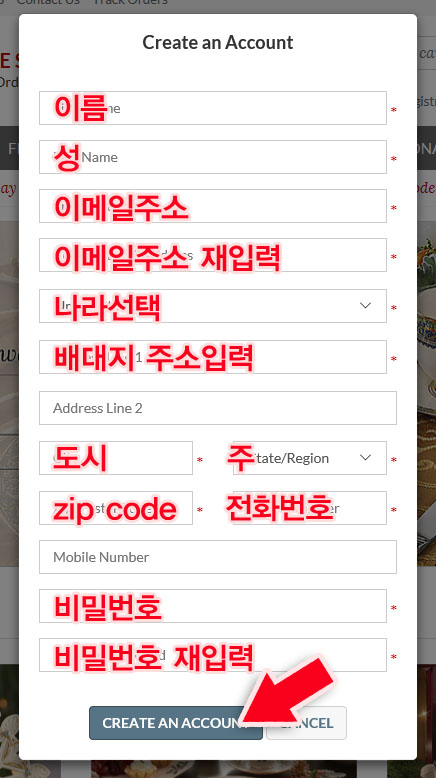The image size is (436, 778).
Task: Click the Phone Number field
Action: point(310,508)
